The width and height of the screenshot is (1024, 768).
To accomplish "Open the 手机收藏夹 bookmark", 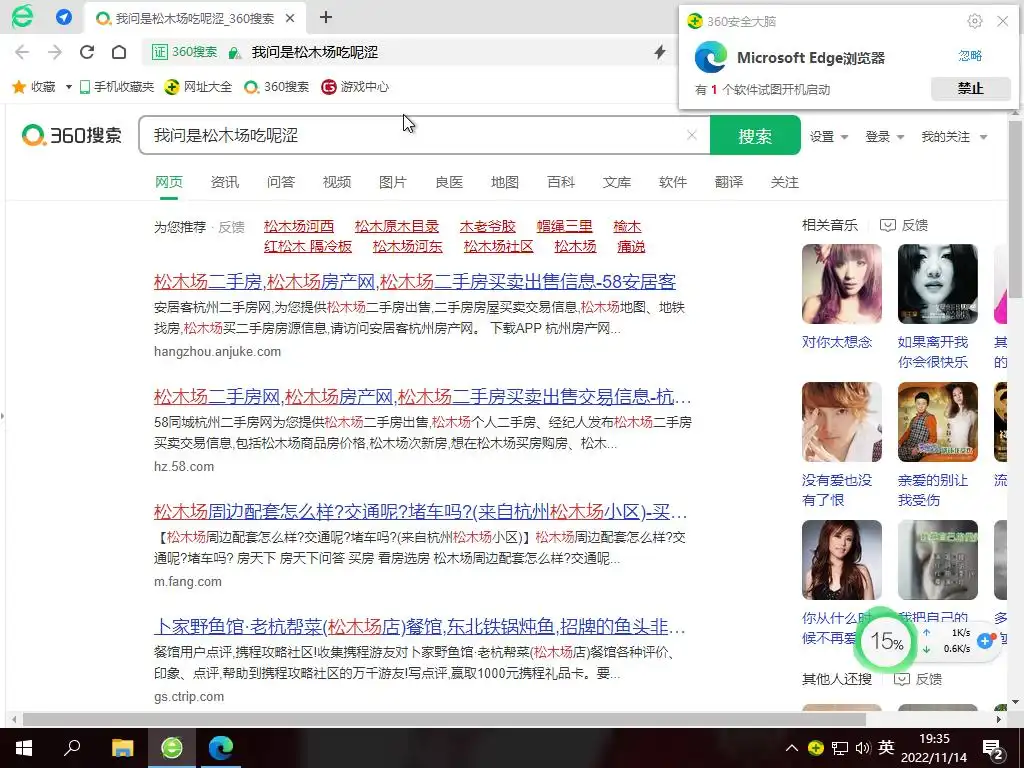I will [x=117, y=87].
